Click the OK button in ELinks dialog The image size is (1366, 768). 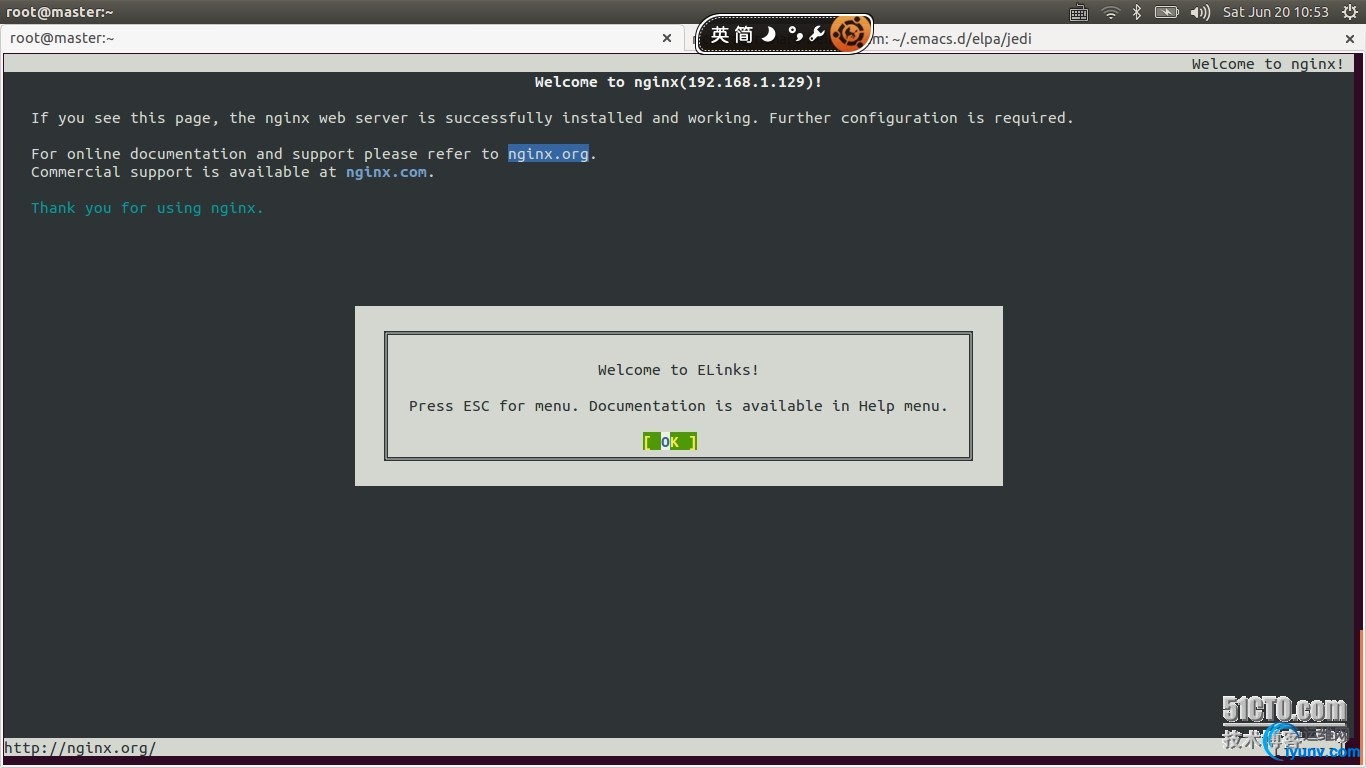pos(669,442)
